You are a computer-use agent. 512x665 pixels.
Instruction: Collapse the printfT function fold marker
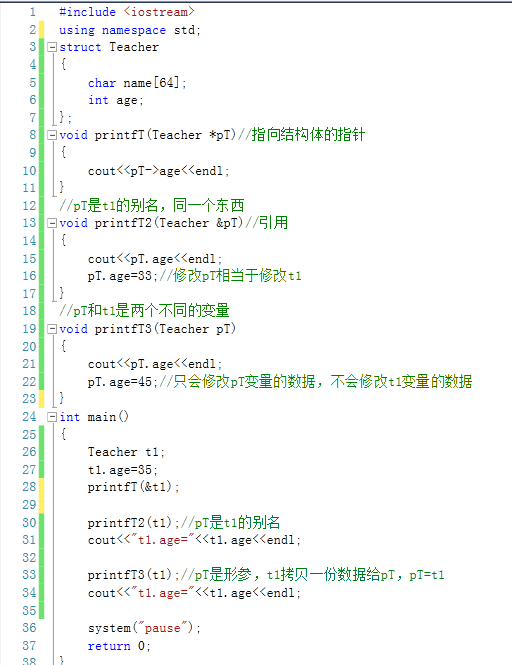point(52,135)
